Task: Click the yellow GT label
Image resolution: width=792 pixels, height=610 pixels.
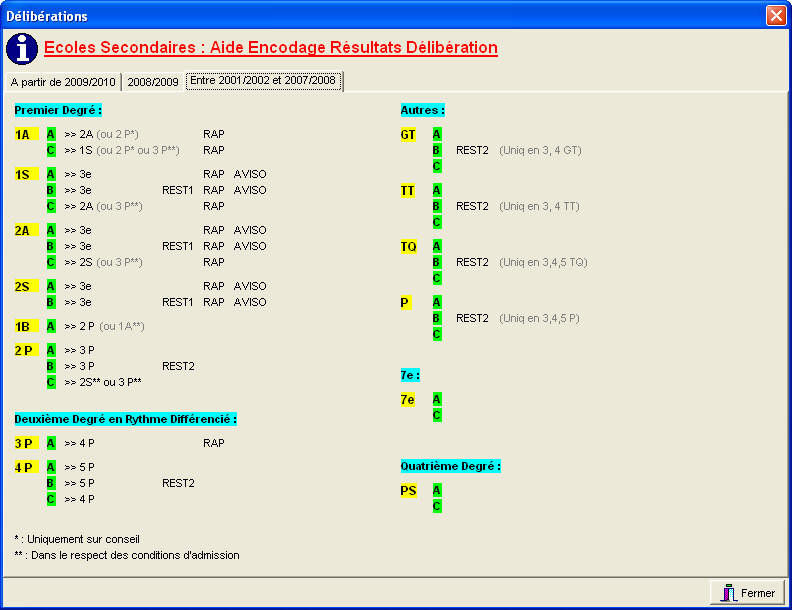Action: tap(408, 135)
